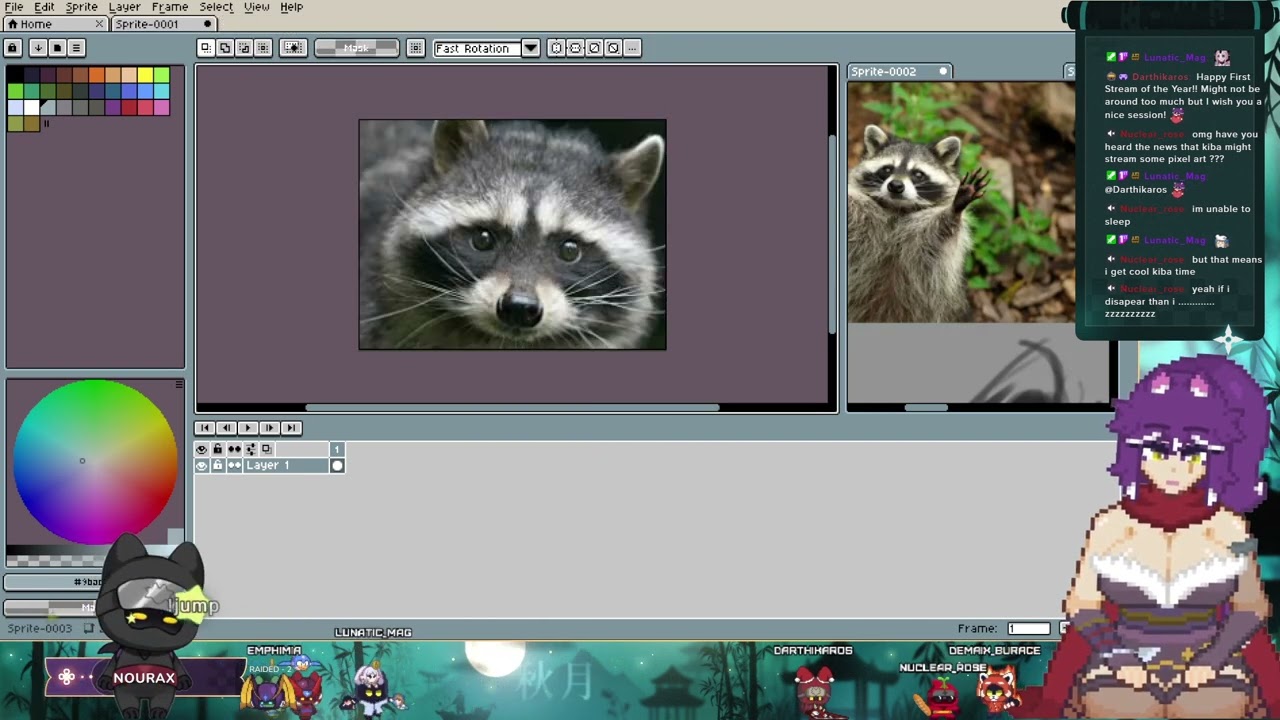Click the last square transform icon before ellipsis
The height and width of the screenshot is (720, 1280).
coord(613,48)
